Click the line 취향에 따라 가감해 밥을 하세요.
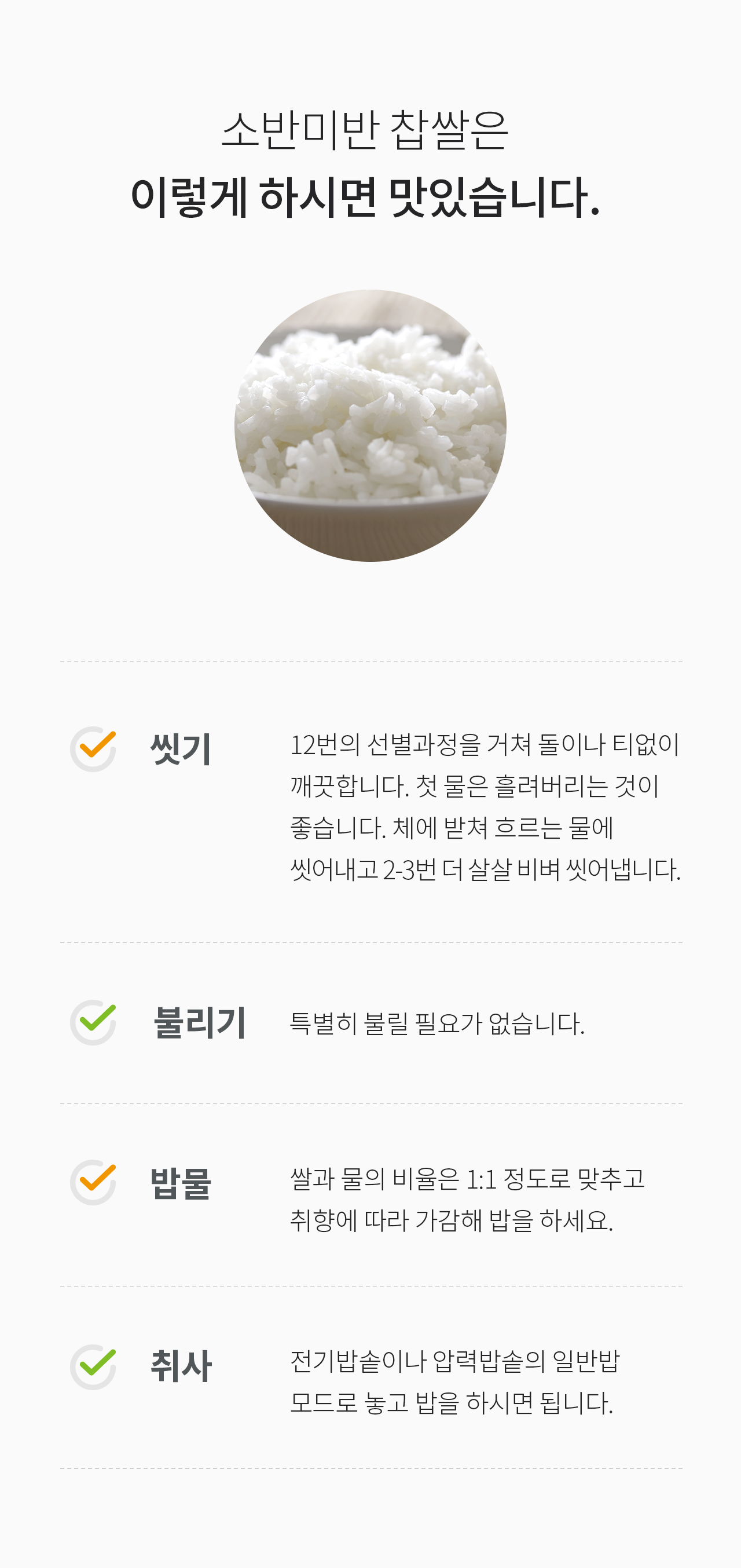 point(451,1220)
